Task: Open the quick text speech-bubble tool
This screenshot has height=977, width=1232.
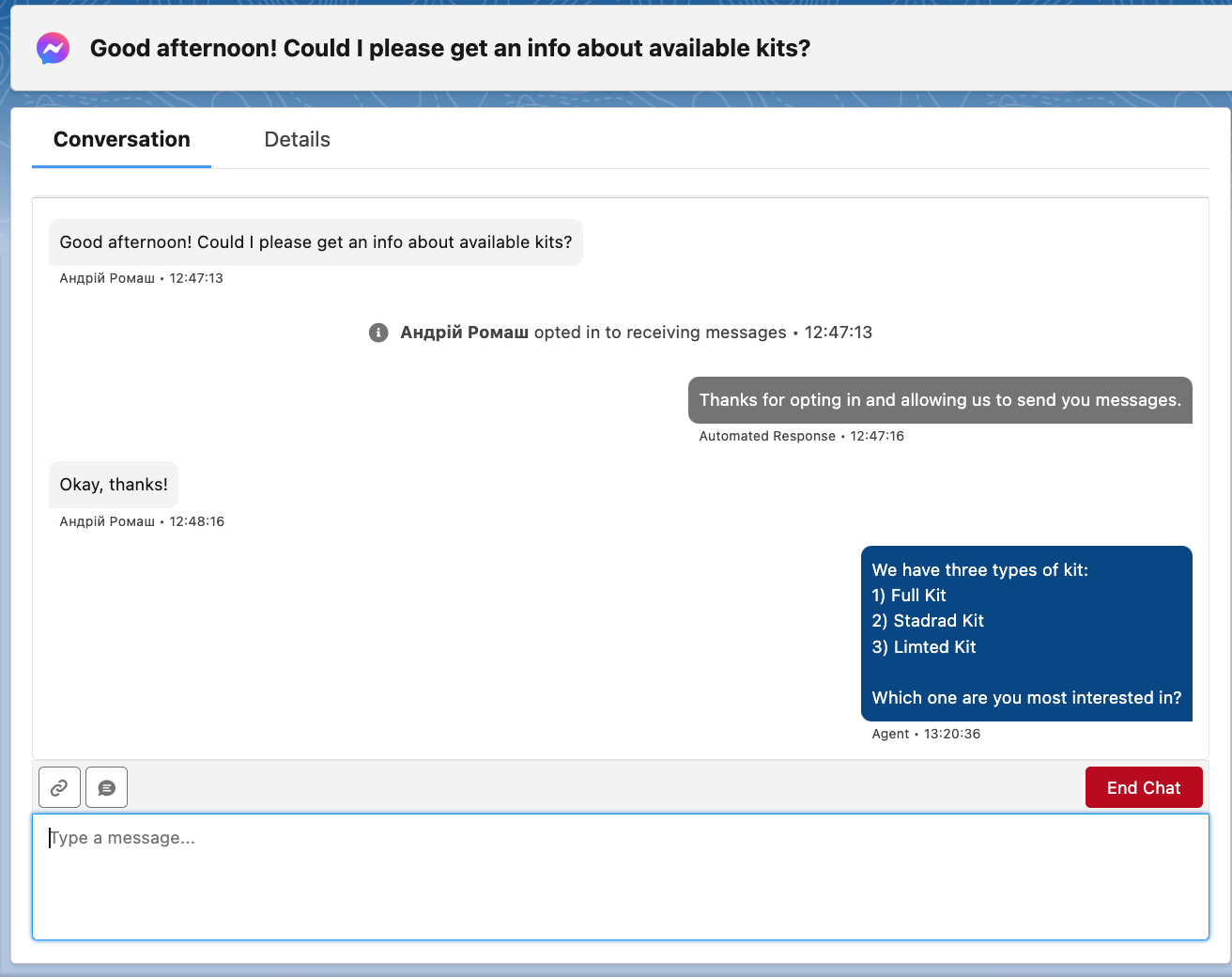Action: click(x=106, y=787)
